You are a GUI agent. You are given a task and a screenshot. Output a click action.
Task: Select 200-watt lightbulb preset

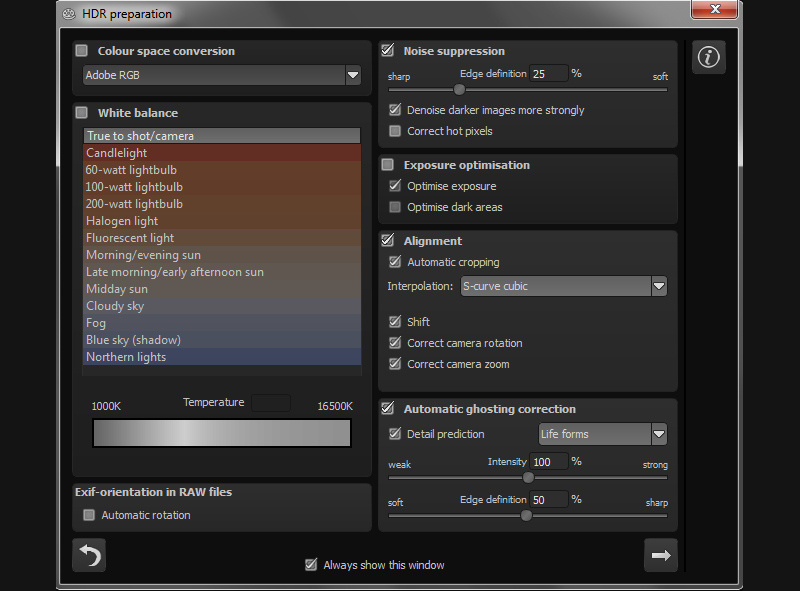pos(222,204)
